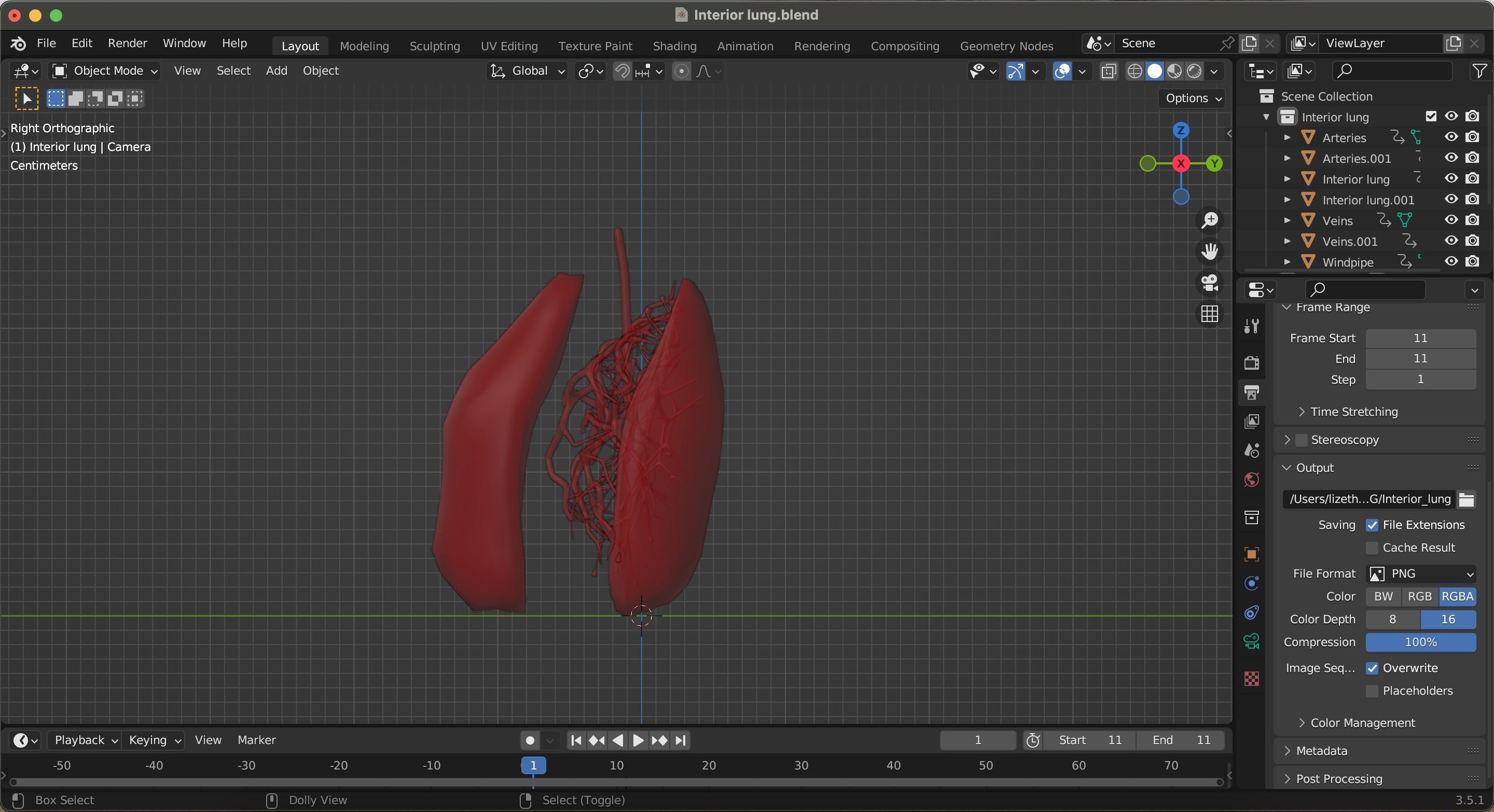Switch orthographic/perspective with grid gizmo icon
This screenshot has width=1494, height=812.
(1209, 314)
